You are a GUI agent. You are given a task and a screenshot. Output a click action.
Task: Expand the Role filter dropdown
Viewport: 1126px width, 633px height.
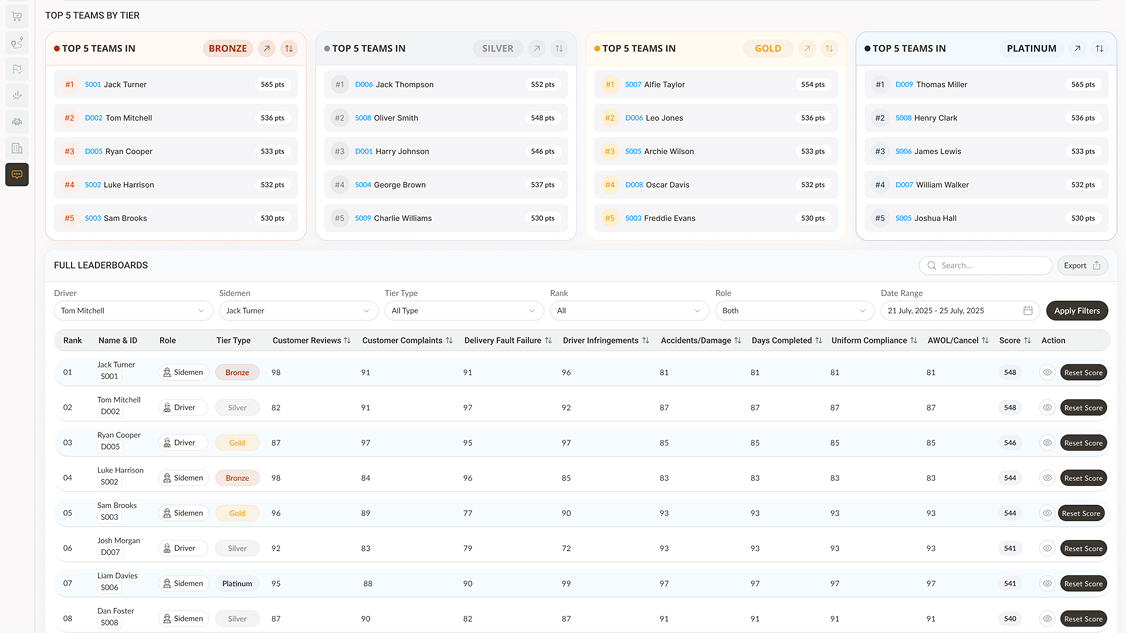[794, 311]
